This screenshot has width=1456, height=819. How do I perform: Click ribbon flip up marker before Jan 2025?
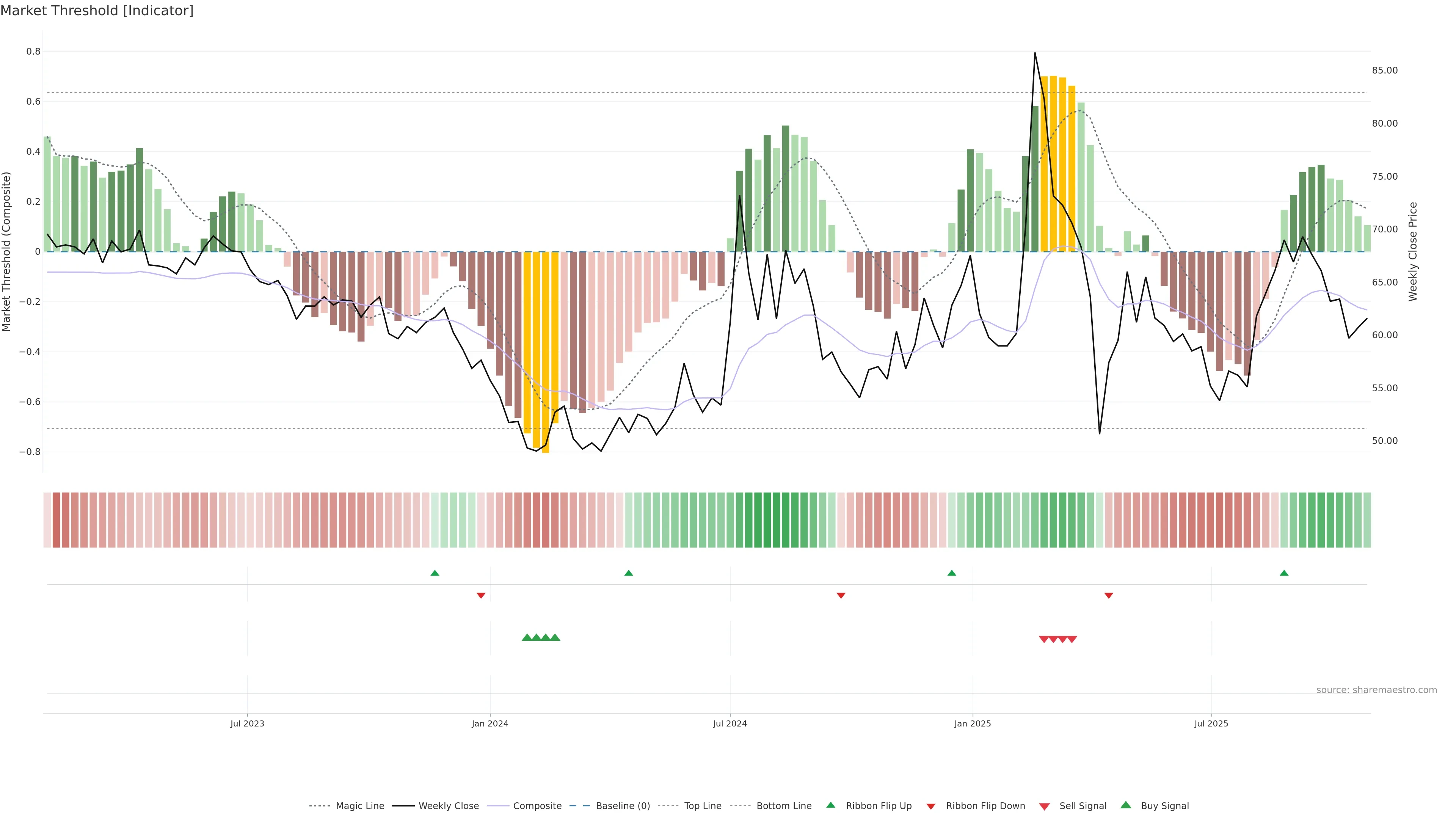point(952,573)
